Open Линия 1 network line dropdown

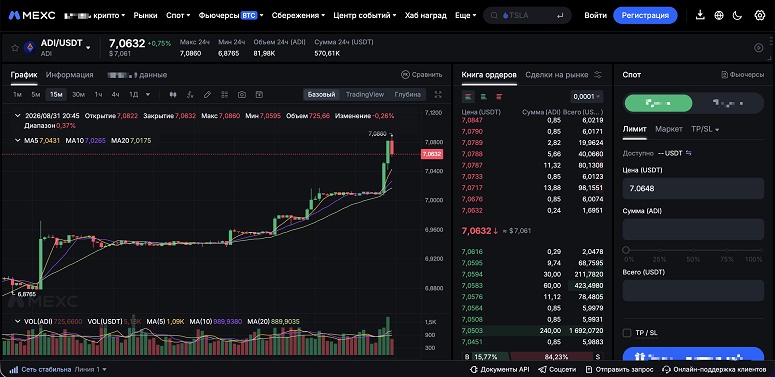coord(90,369)
